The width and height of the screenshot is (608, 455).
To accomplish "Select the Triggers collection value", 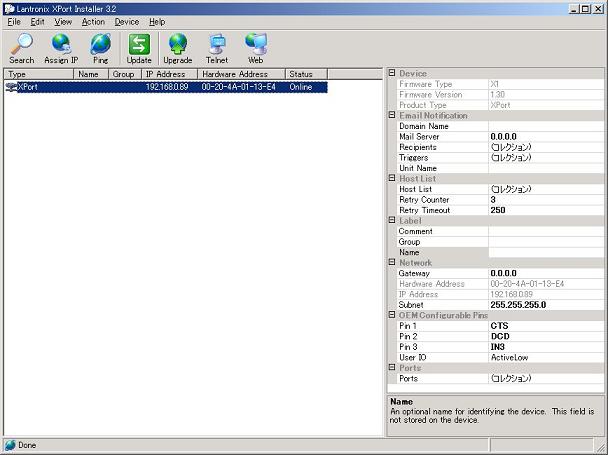I will pos(546,157).
